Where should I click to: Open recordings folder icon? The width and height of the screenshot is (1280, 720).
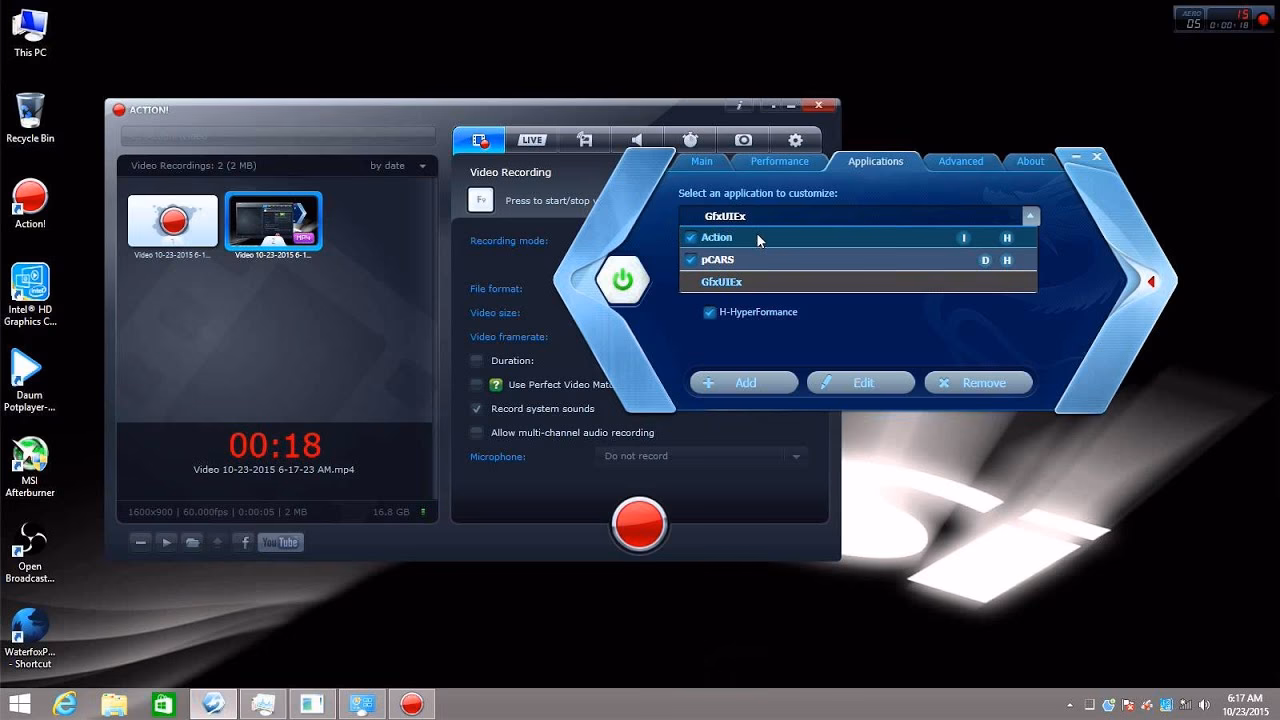point(193,542)
